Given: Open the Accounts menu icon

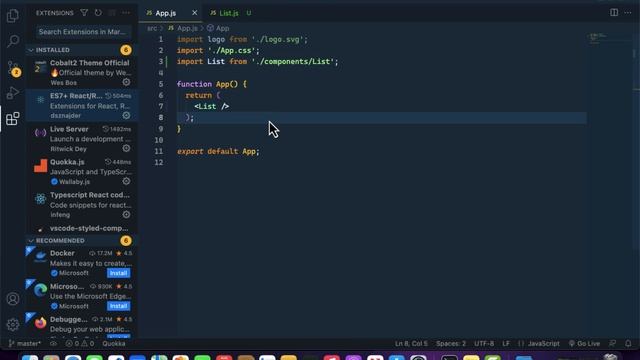Looking at the screenshot, I should pos(13,299).
